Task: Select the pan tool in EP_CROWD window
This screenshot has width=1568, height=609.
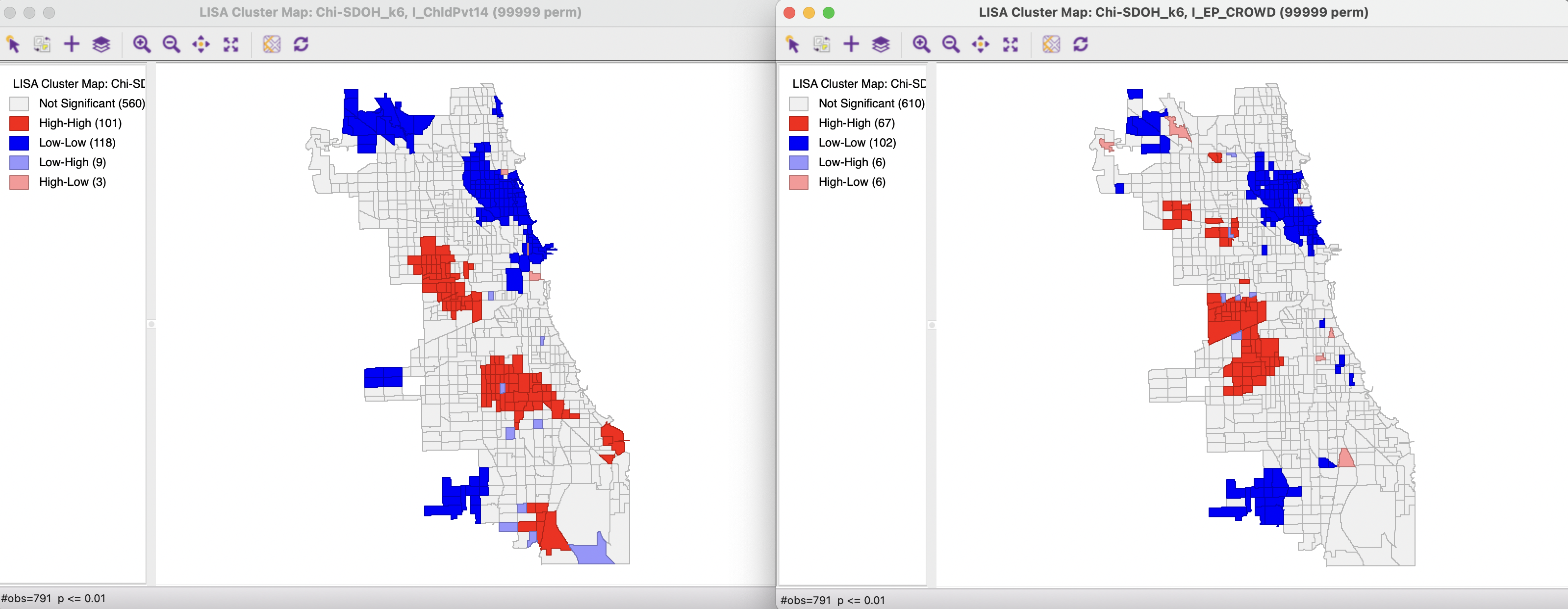Action: coord(981,45)
